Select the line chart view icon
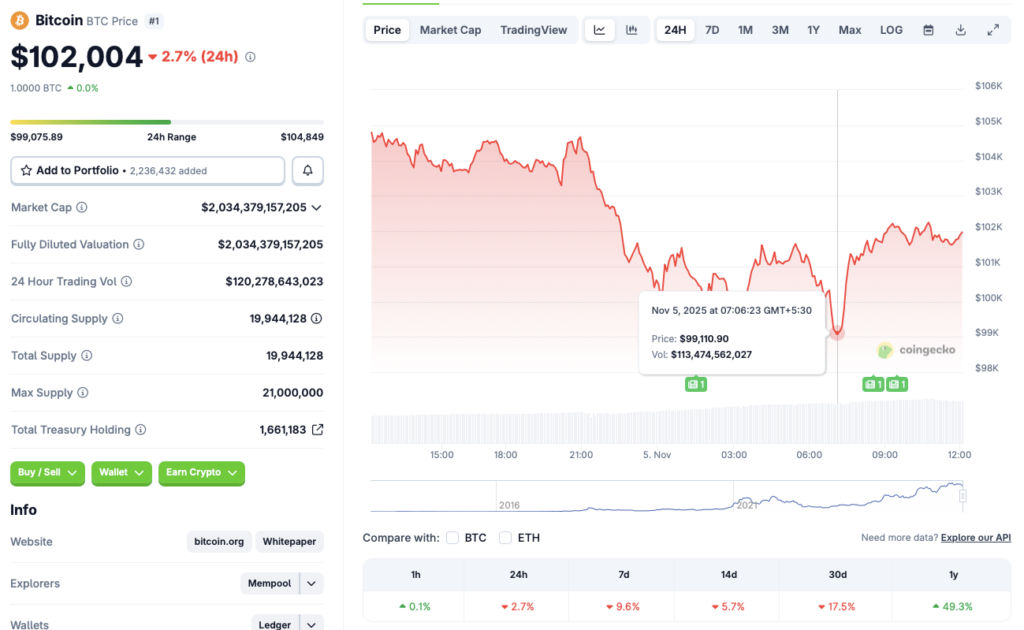Screen dimensions: 1024x630 coord(600,30)
